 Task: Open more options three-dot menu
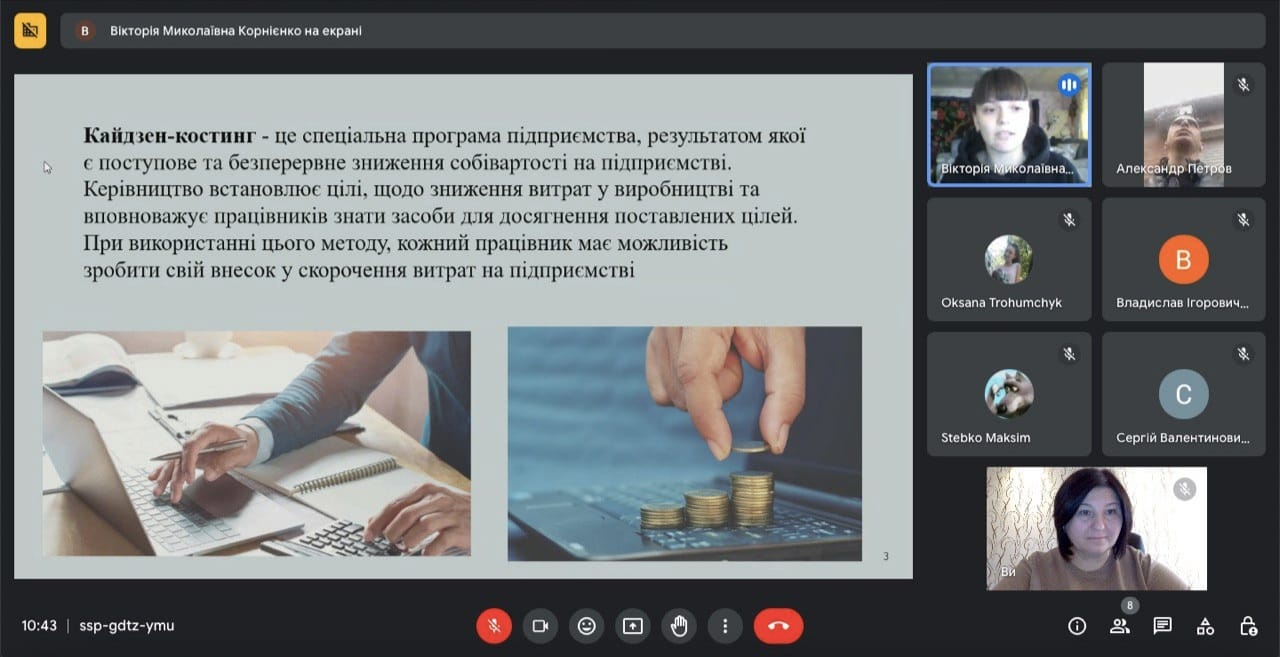(725, 626)
